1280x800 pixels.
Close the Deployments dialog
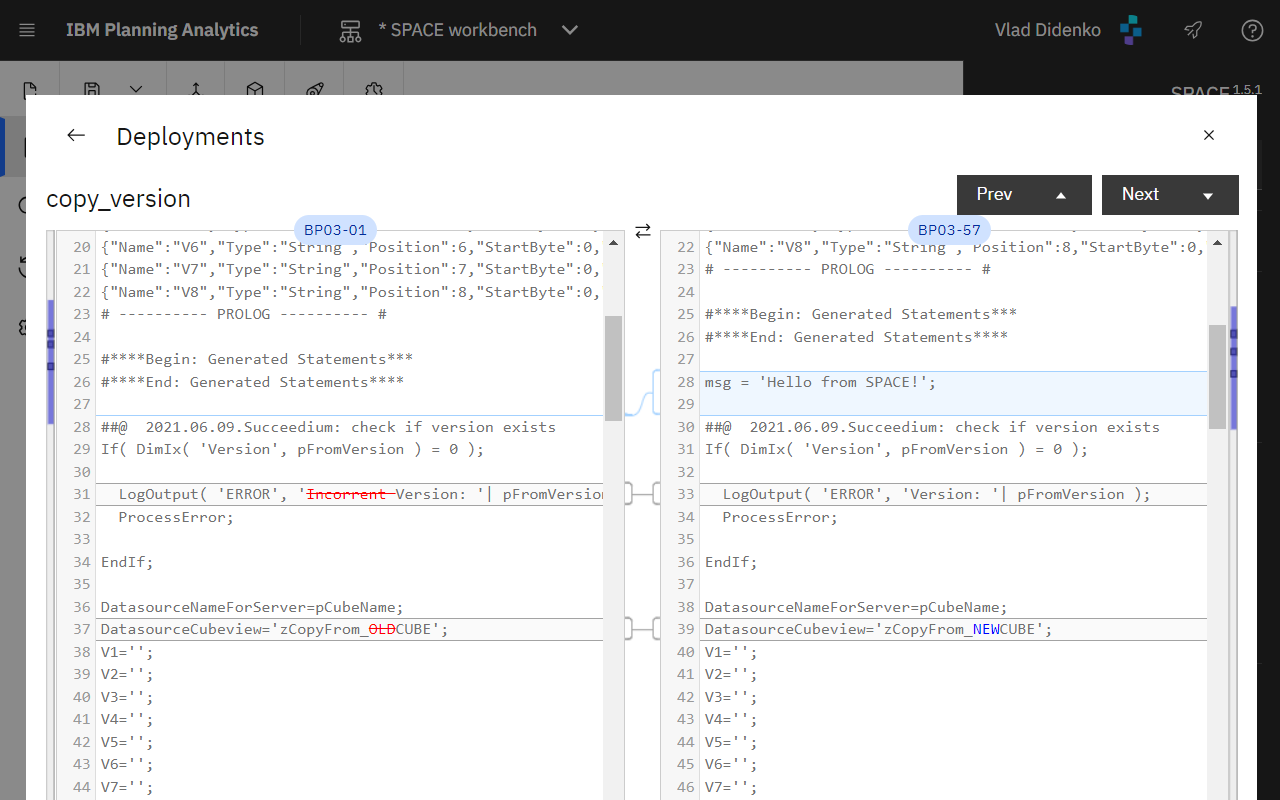(x=1209, y=135)
